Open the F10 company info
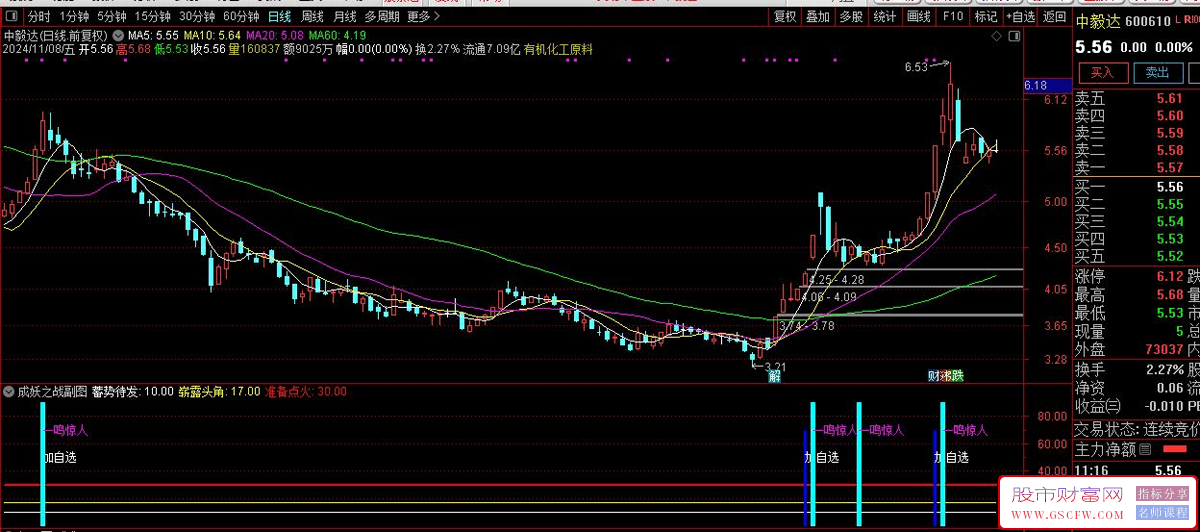Screen dimensions: 1200x532 [952, 17]
